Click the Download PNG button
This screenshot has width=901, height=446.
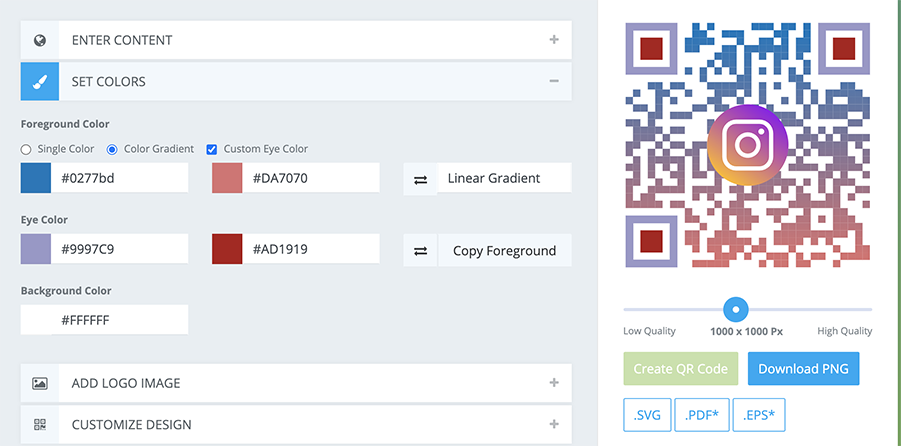click(x=803, y=369)
